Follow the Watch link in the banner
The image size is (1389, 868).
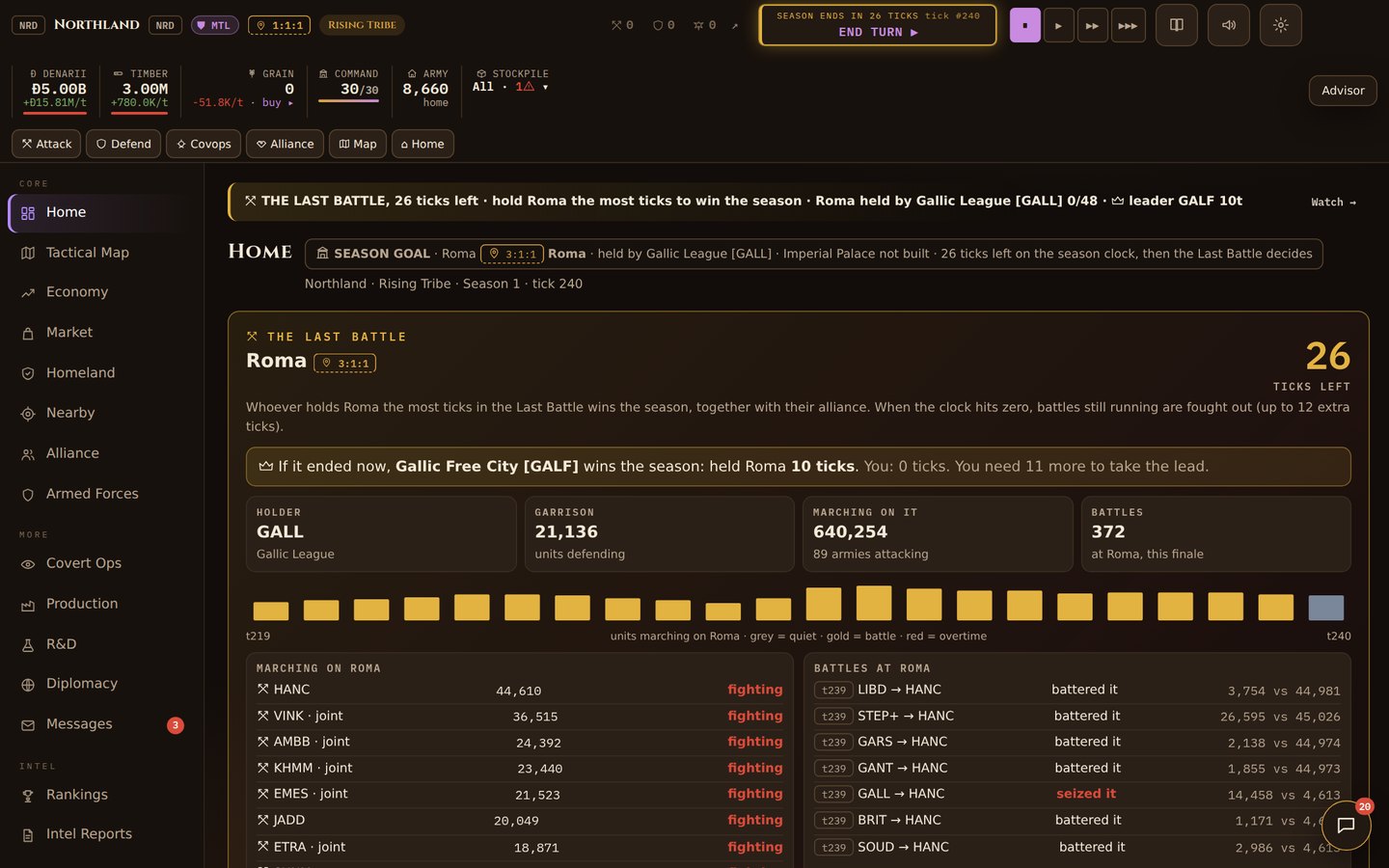1333,203
